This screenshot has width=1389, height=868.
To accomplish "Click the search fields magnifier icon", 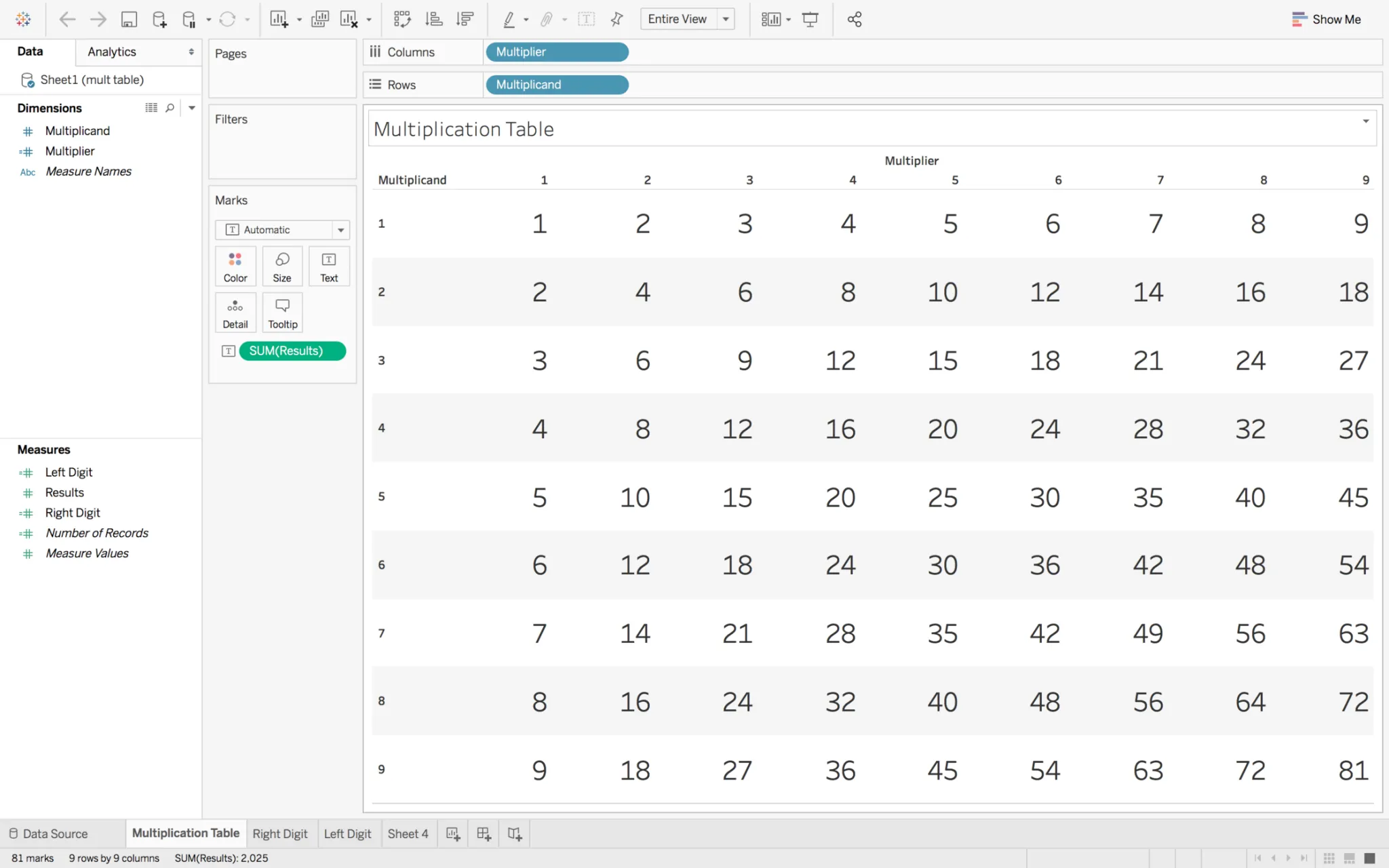I will pyautogui.click(x=170, y=108).
